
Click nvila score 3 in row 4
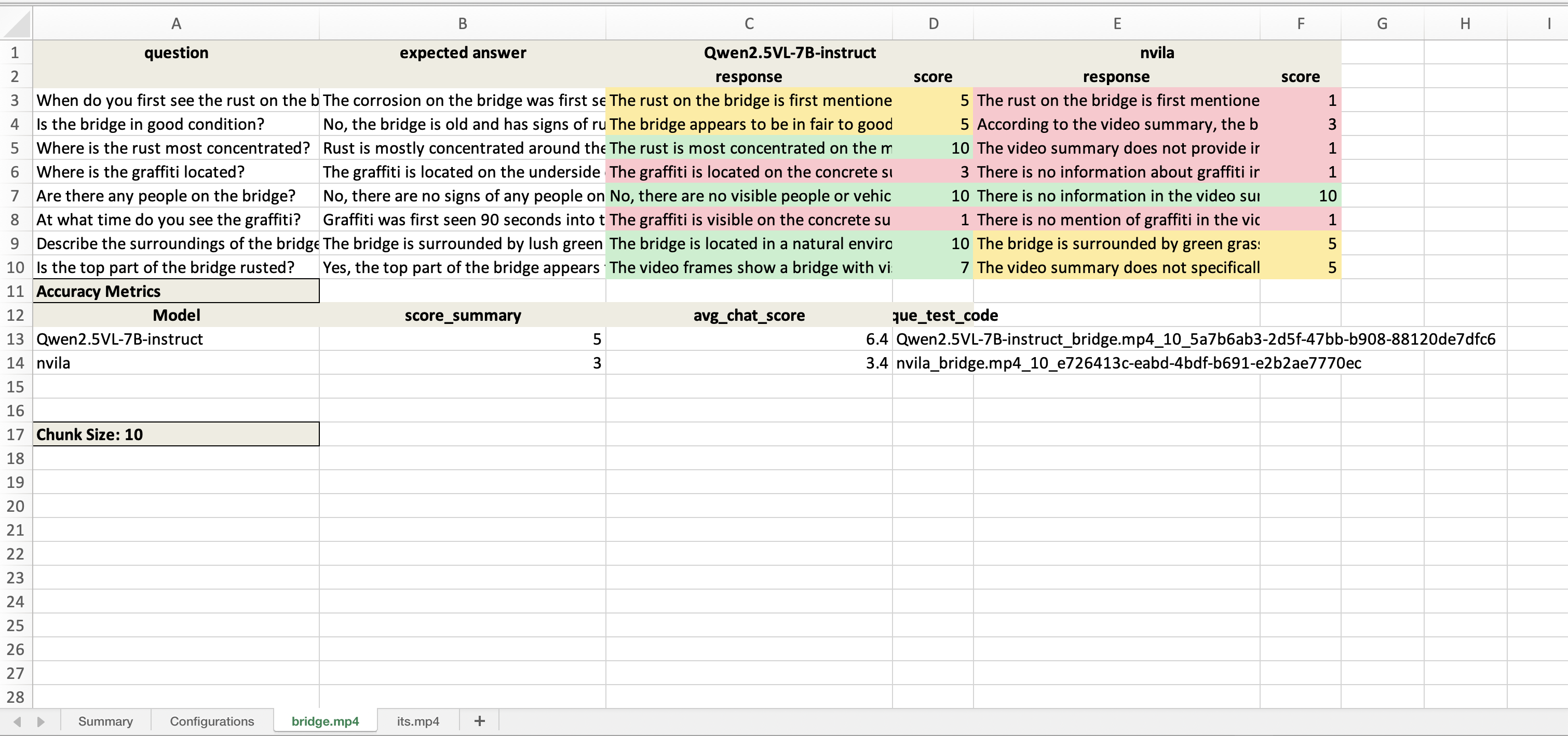pos(1301,124)
